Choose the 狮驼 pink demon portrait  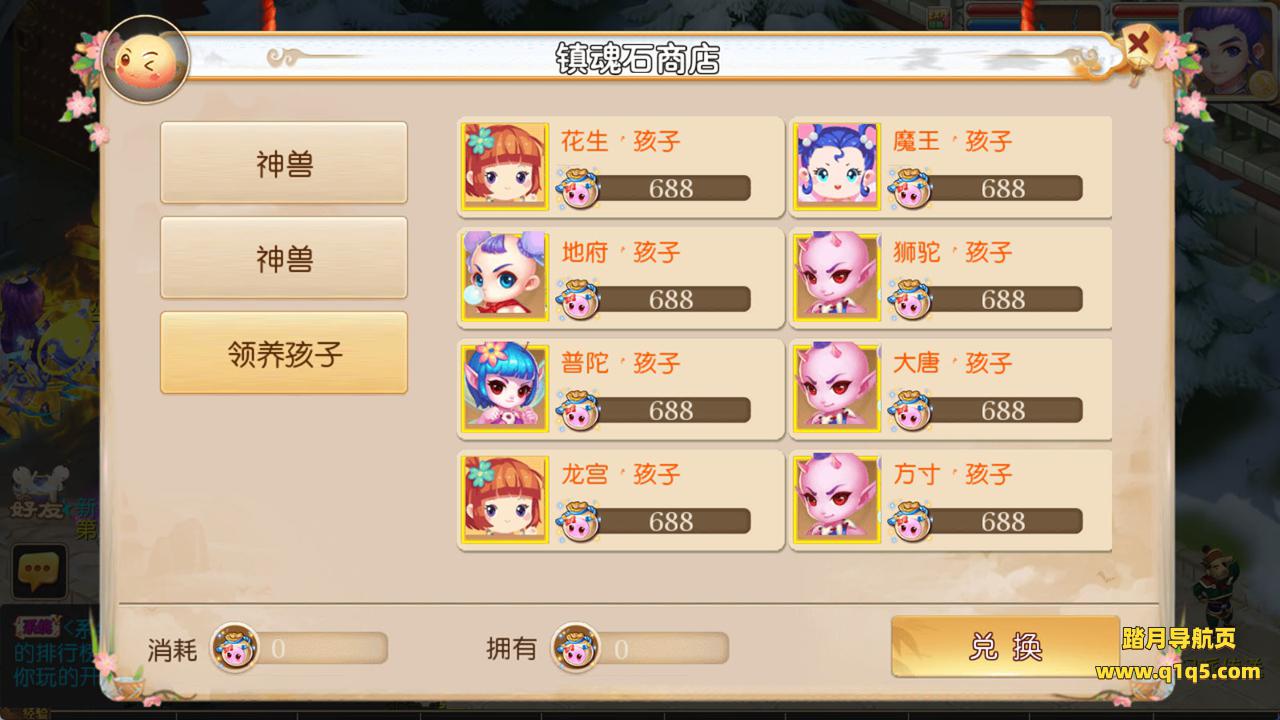837,277
